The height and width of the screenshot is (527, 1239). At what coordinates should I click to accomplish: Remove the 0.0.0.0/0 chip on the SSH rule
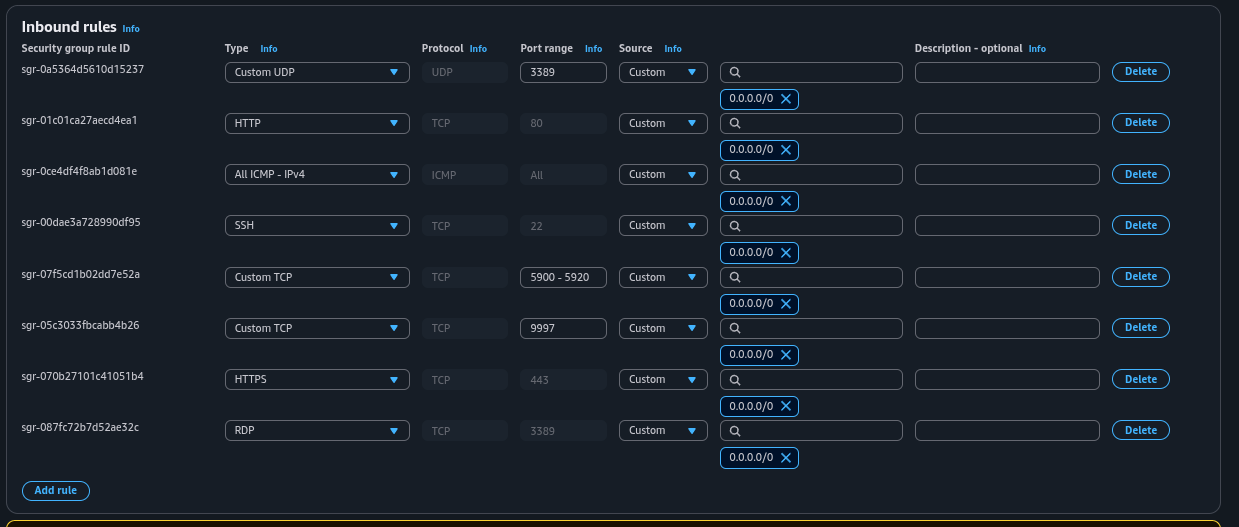point(786,253)
